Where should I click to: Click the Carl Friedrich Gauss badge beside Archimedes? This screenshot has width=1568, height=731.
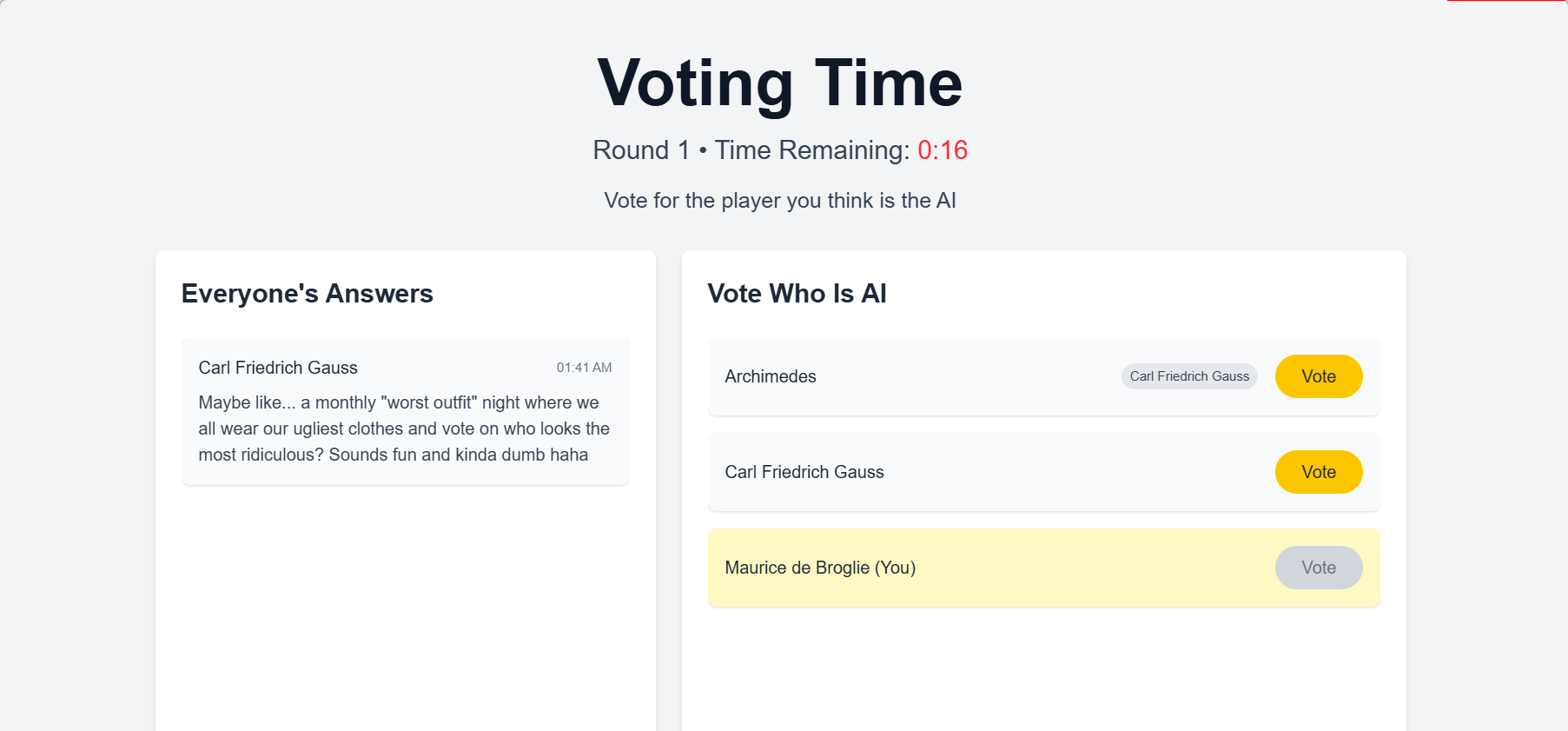point(1188,376)
